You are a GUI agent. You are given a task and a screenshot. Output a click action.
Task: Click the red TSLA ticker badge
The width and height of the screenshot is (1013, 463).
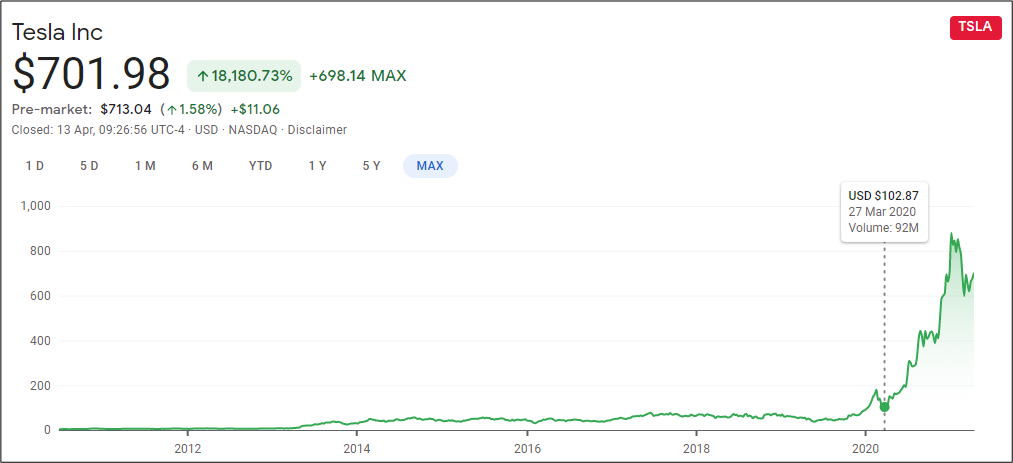(976, 30)
